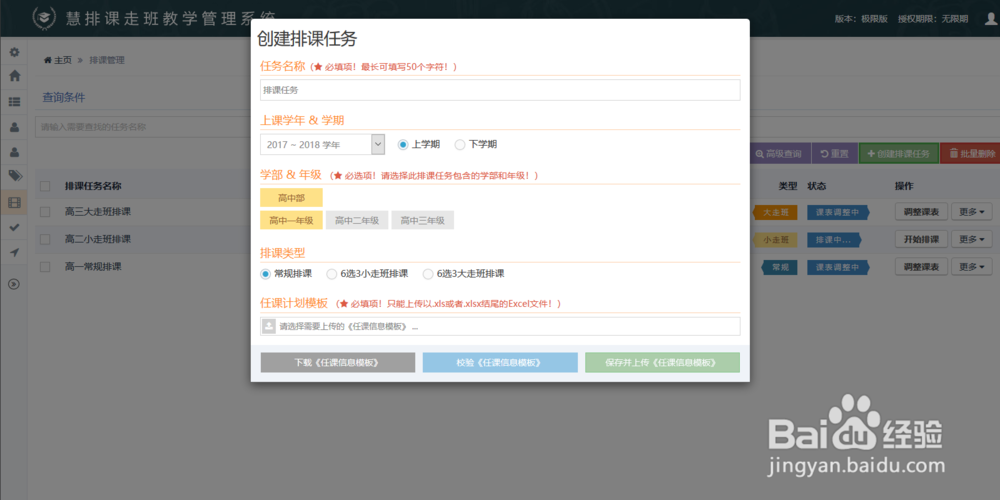Open the location arrow icon in sidebar

[x=14, y=253]
